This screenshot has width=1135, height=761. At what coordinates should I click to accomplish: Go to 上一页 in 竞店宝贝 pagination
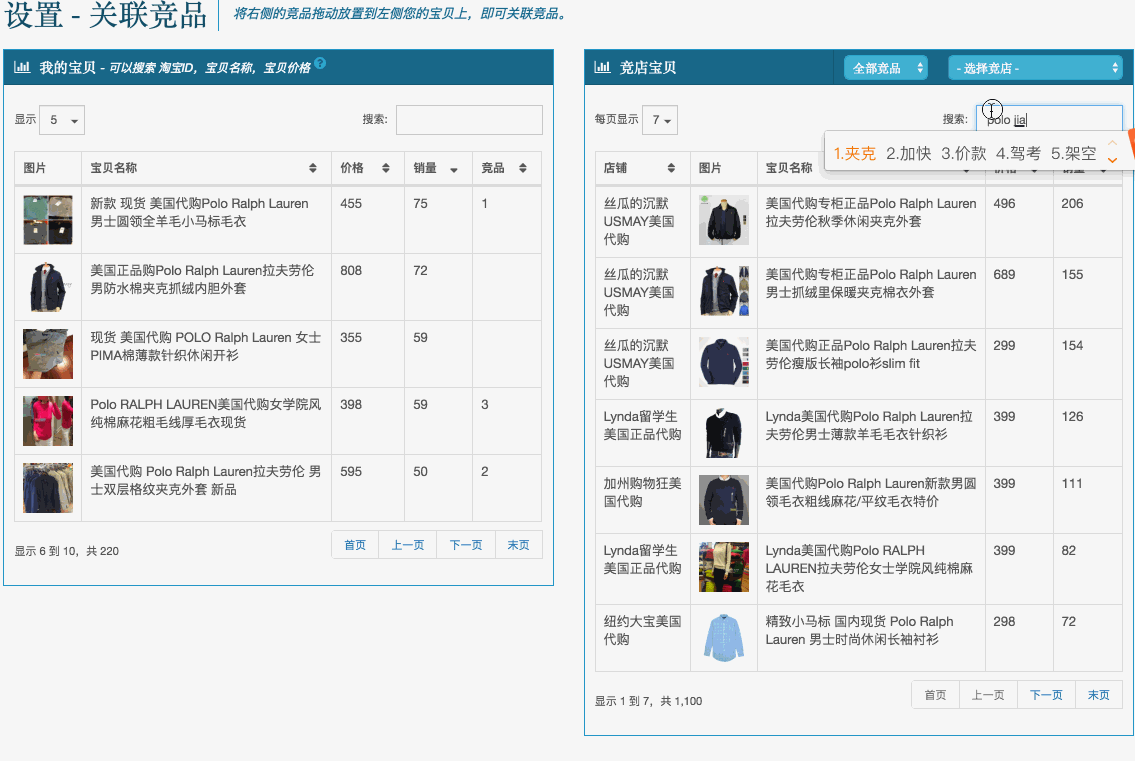point(988,695)
